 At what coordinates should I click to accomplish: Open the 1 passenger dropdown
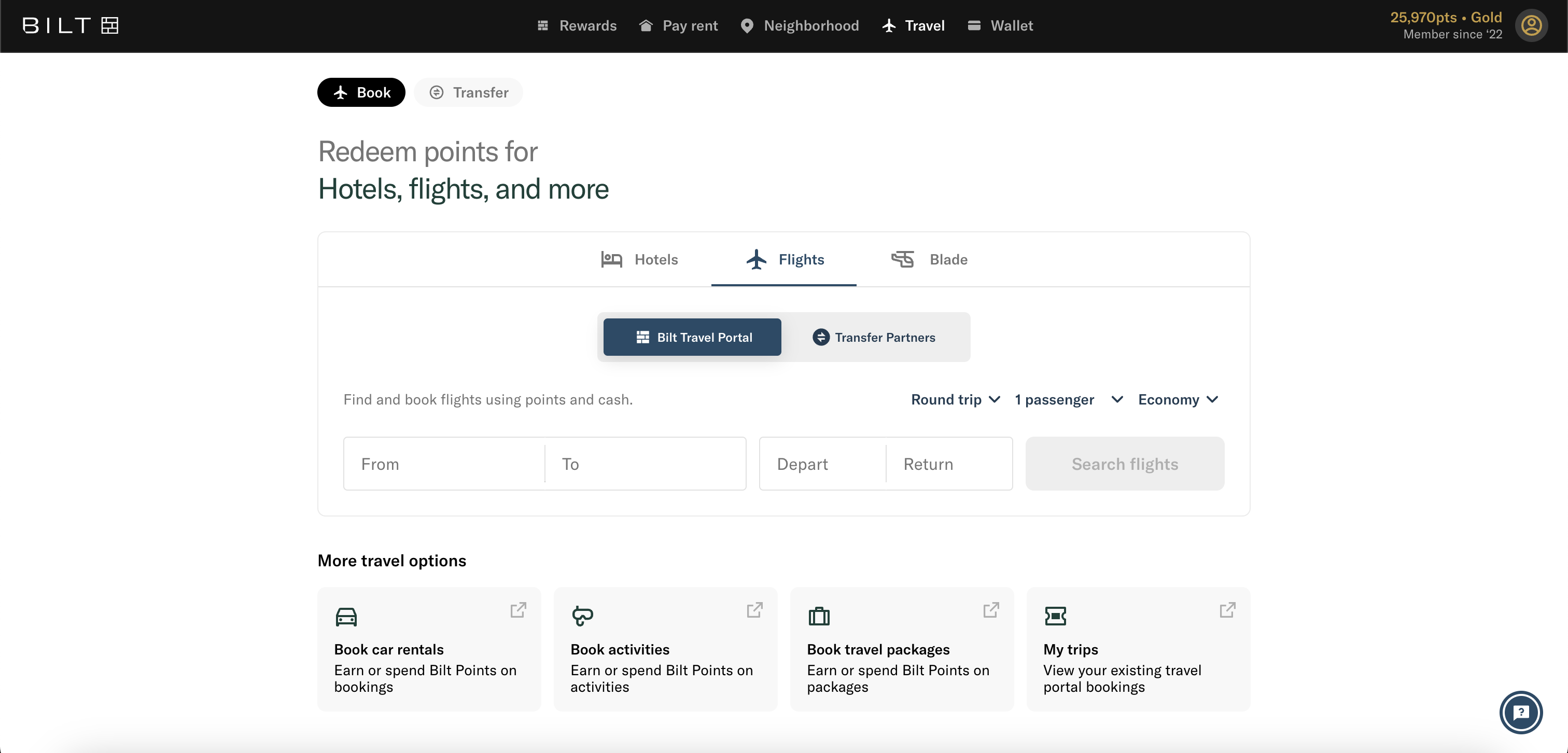[1069, 399]
